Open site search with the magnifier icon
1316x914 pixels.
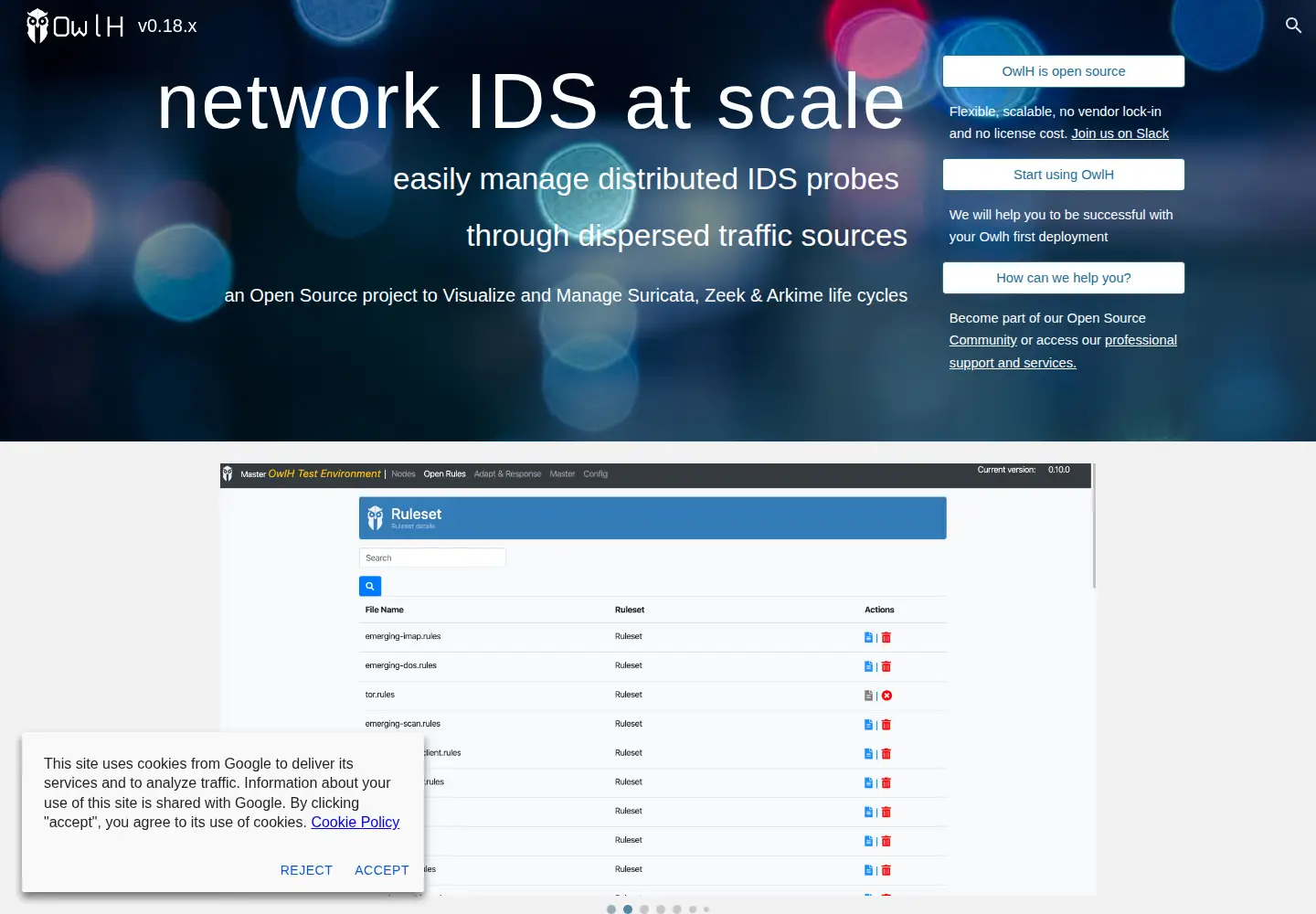[x=1293, y=26]
